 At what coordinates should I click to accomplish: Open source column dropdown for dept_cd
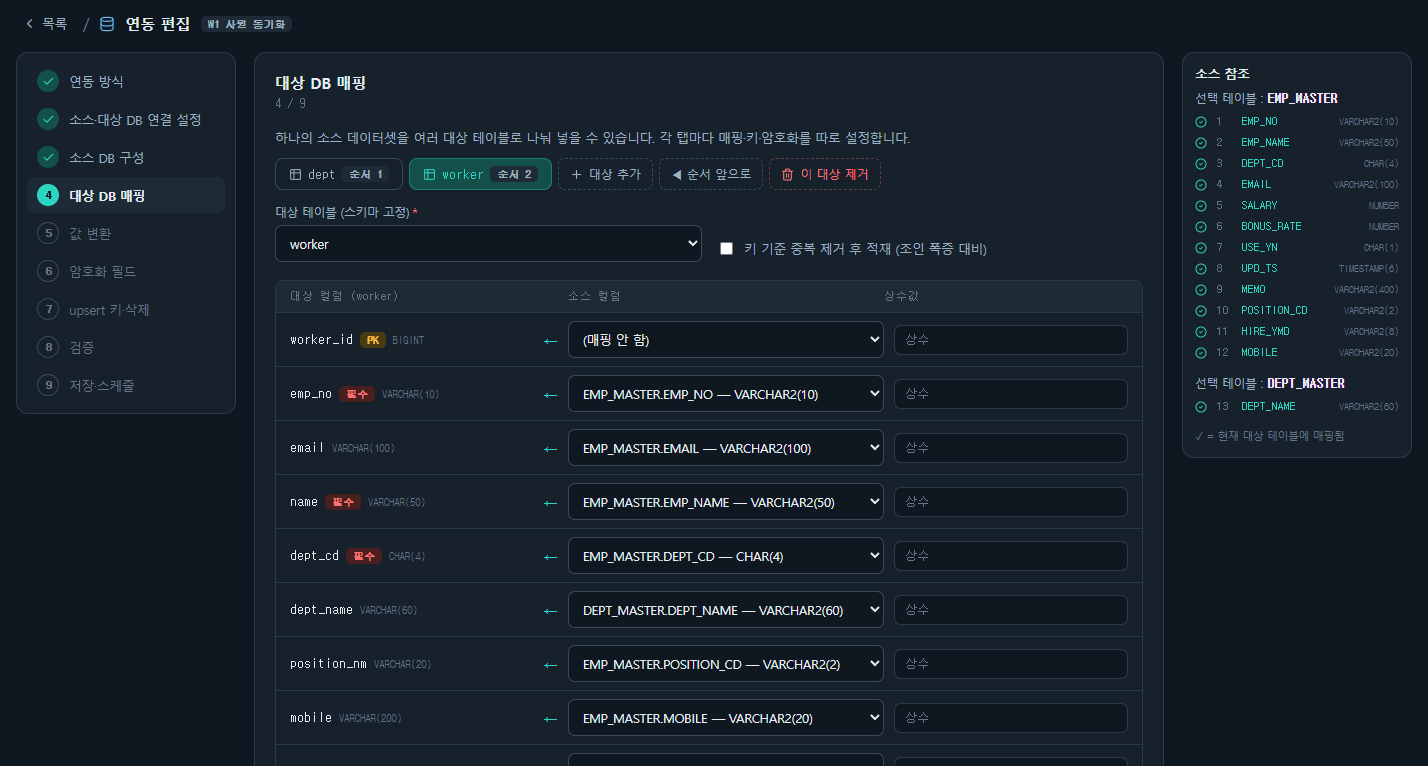[x=726, y=556]
